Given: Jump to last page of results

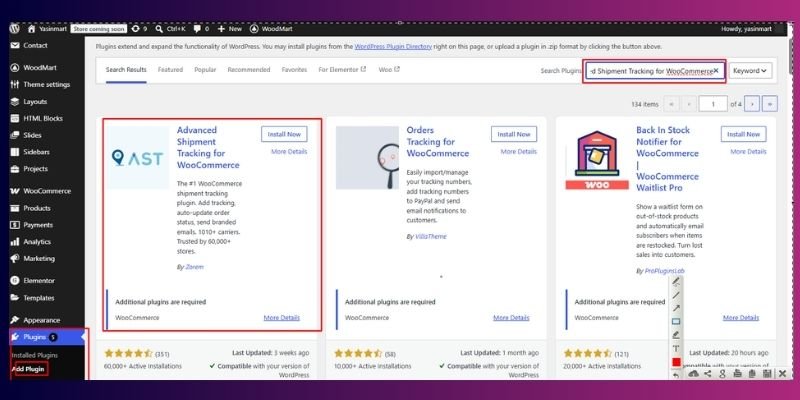Looking at the screenshot, I should 770,104.
